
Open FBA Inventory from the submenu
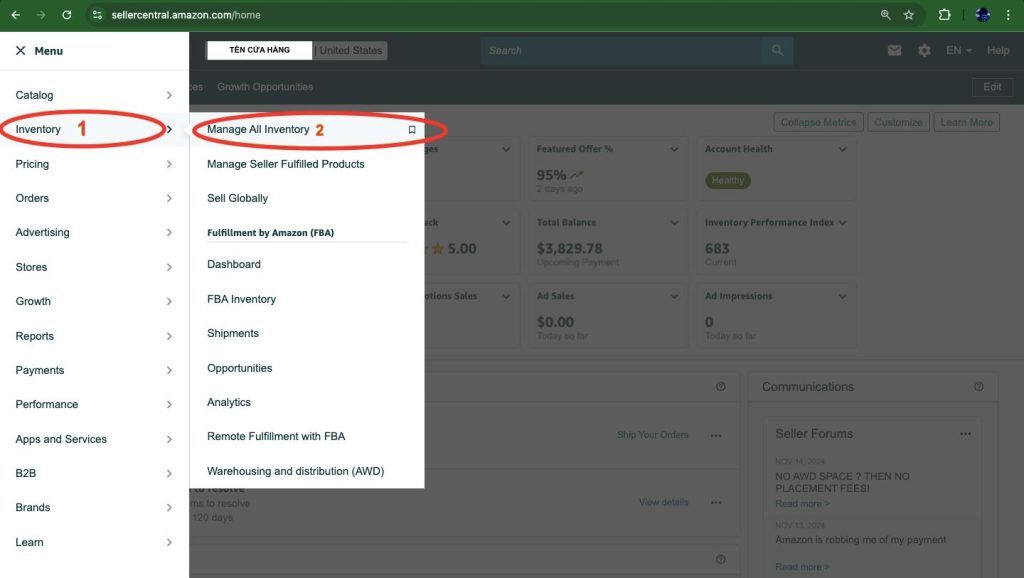241,299
